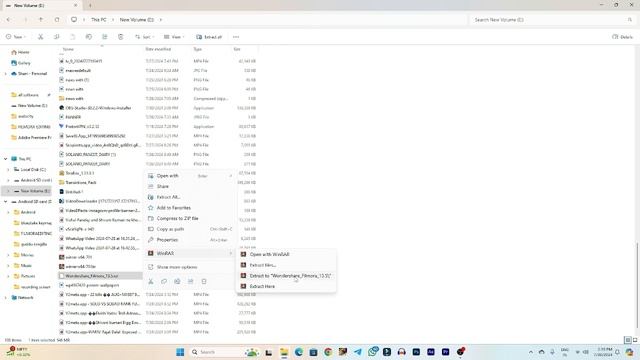Viewport: 640px width, 360px height.
Task: Click the Copy icon in context menu
Action: (164, 281)
